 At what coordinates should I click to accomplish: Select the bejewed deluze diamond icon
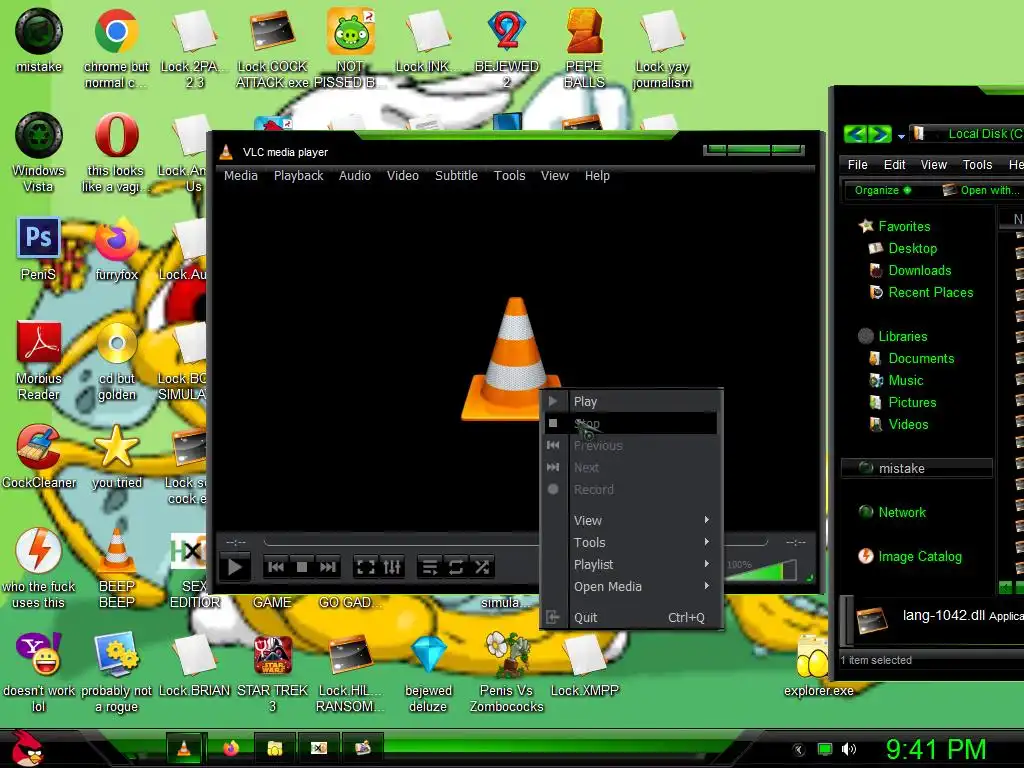tap(428, 673)
